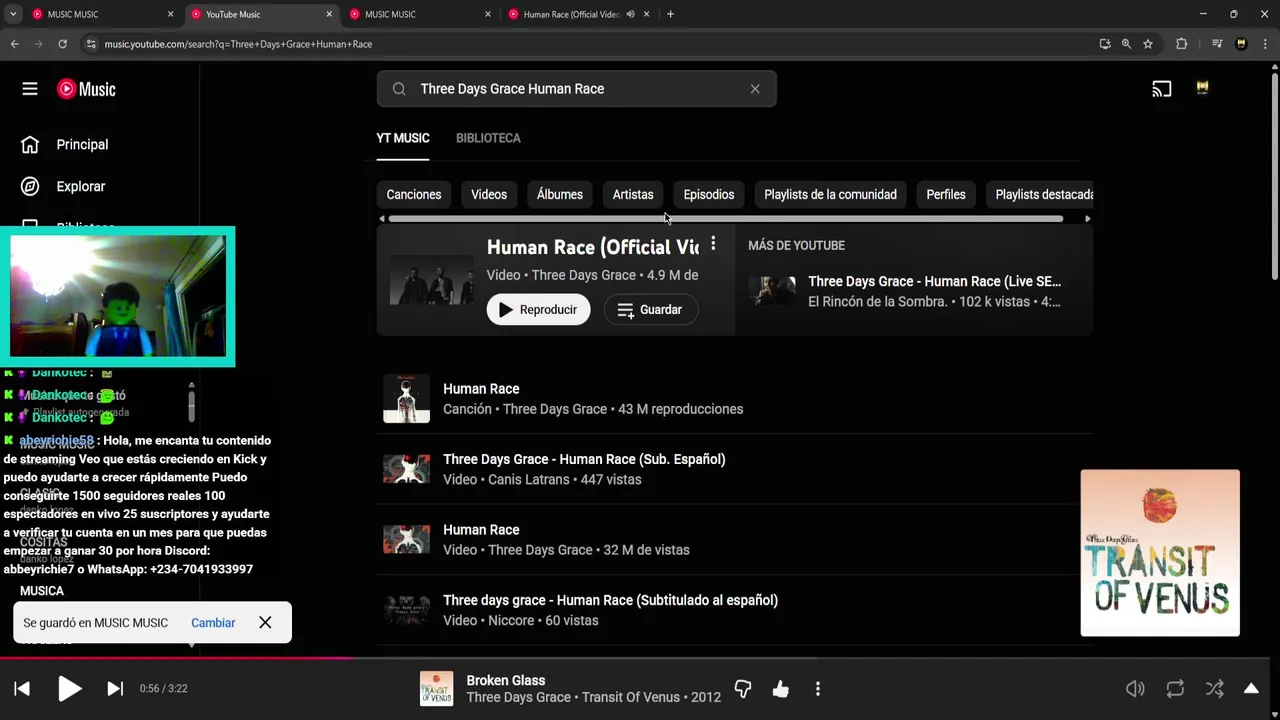Open the cast to device icon
This screenshot has height=720, width=1280.
click(1161, 89)
